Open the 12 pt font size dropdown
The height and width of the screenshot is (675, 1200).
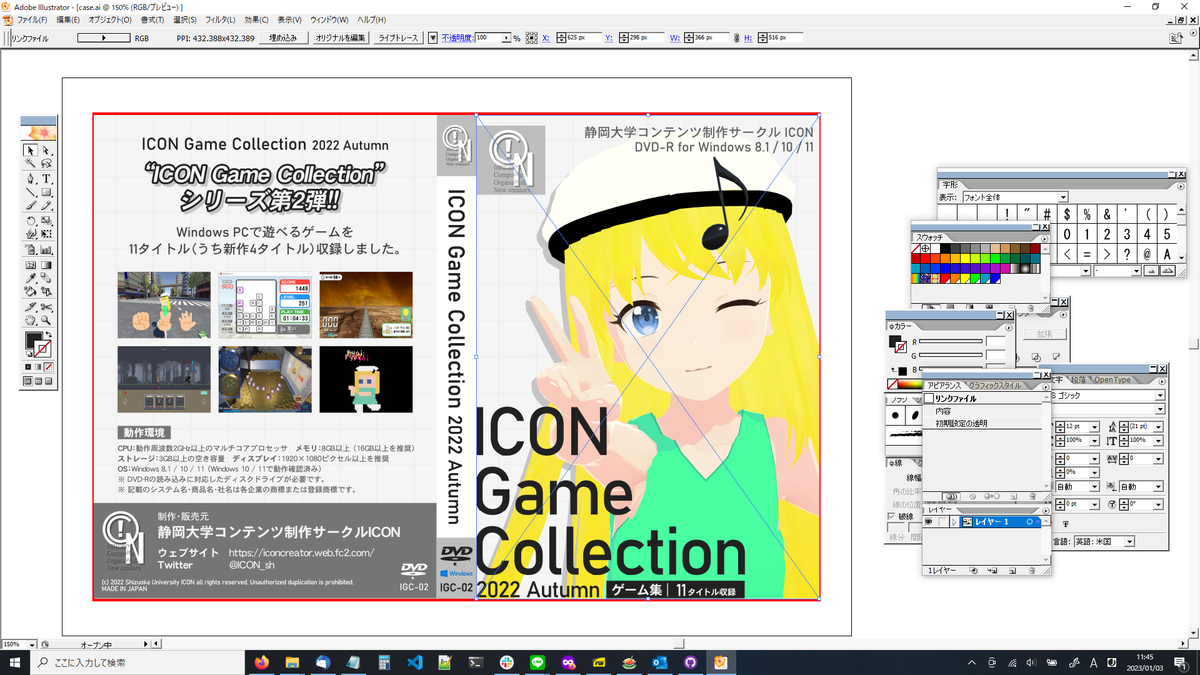[x=1094, y=427]
